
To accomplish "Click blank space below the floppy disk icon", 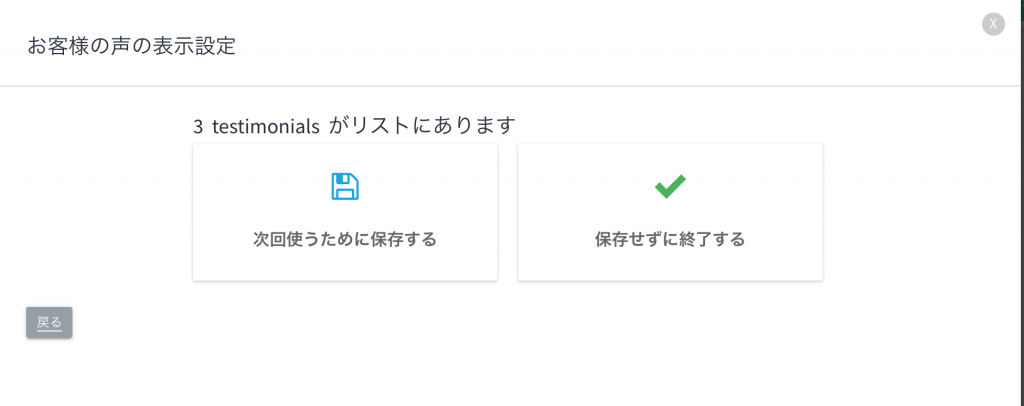I will coord(345,215).
